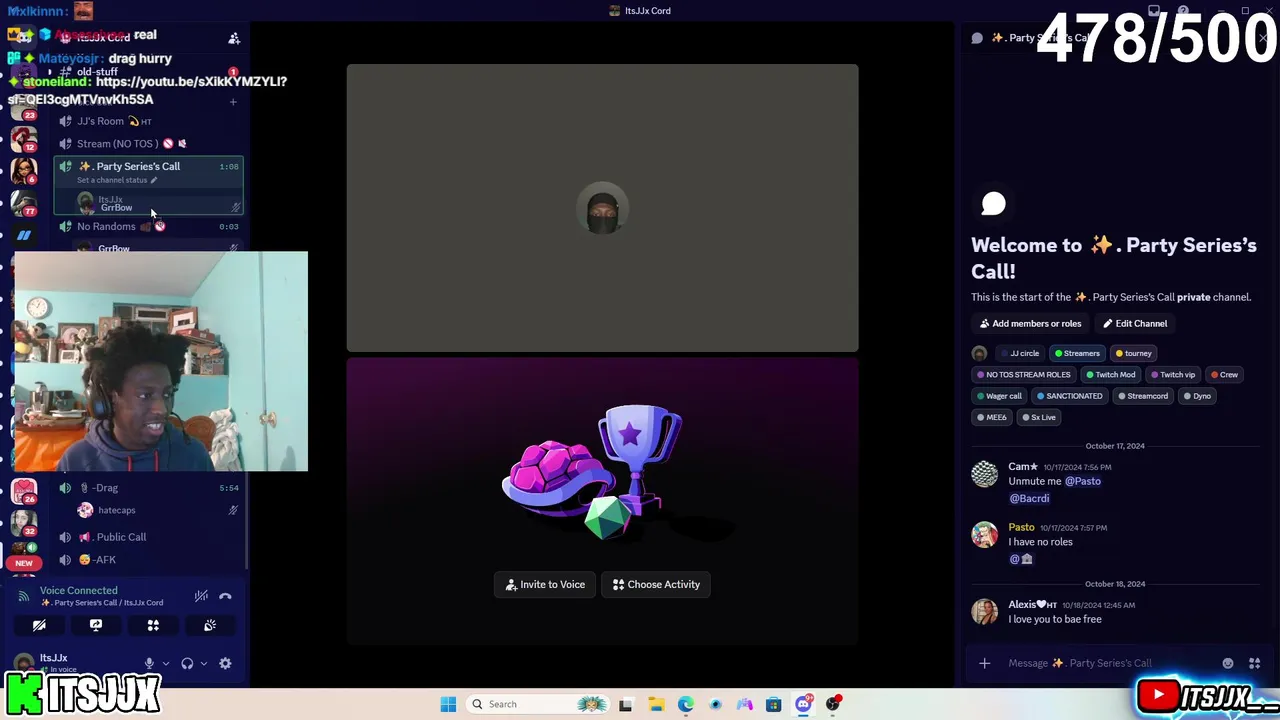This screenshot has width=1280, height=720.
Task: Mute the microphone
Action: tap(149, 663)
